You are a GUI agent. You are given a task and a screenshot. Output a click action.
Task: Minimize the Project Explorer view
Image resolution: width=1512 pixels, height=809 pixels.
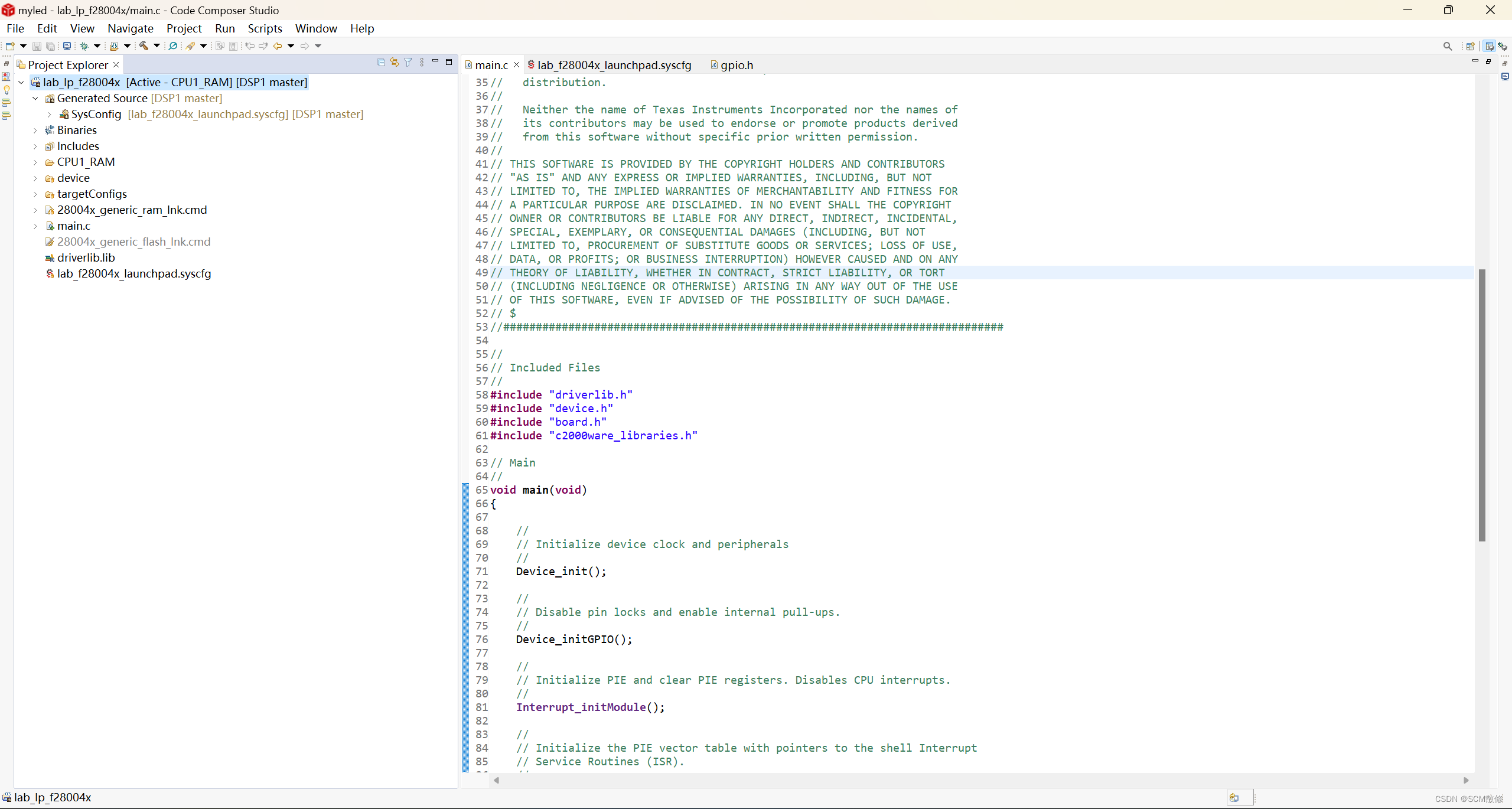click(435, 61)
